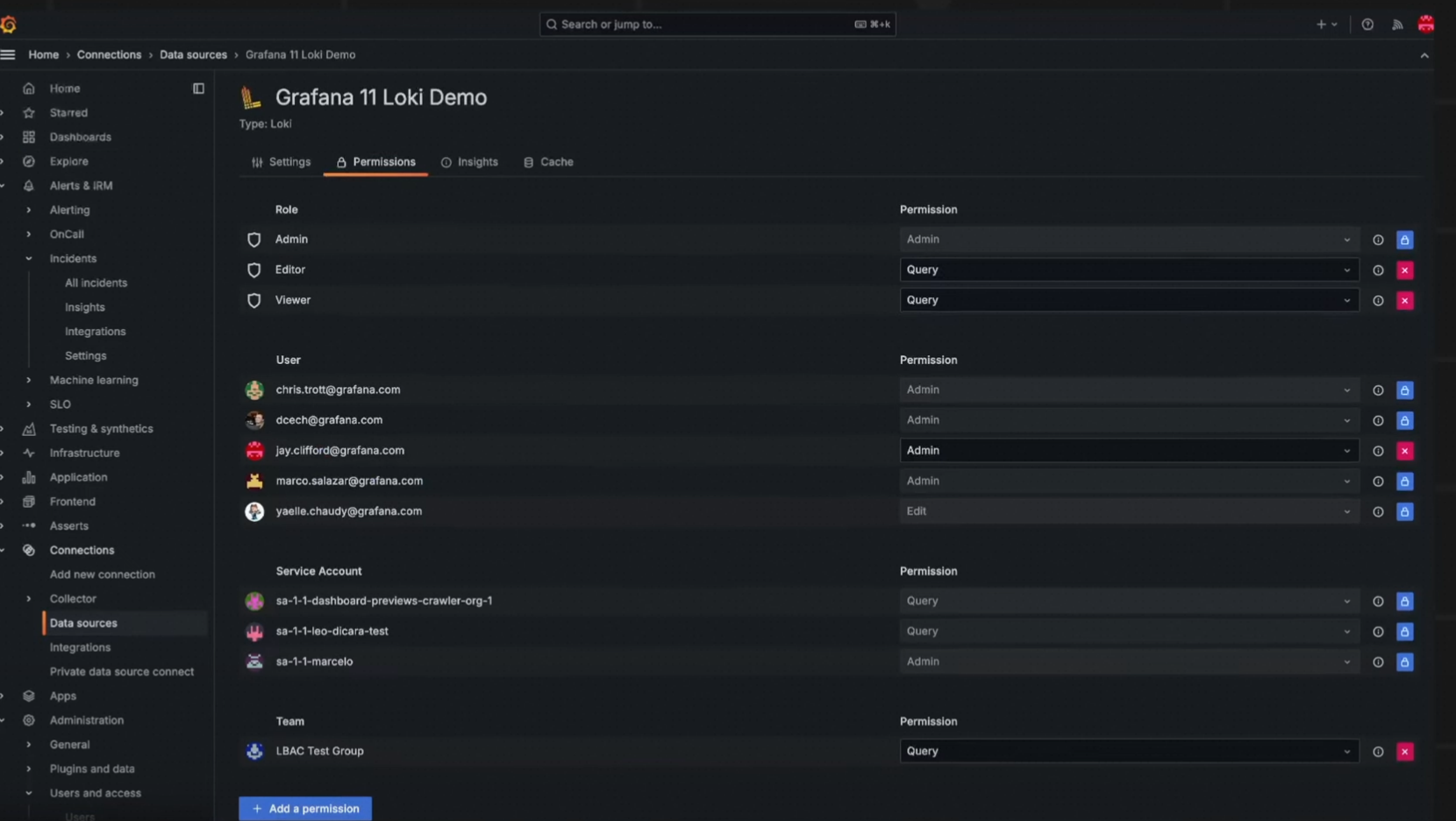Open Dashboards in the sidebar
The height and width of the screenshot is (821, 1456).
[81, 137]
